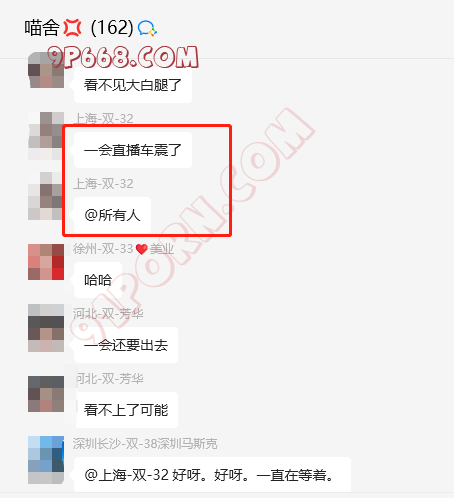Click the red anger emoji in group title
Viewport: 454px width, 498px height.
click(72, 28)
